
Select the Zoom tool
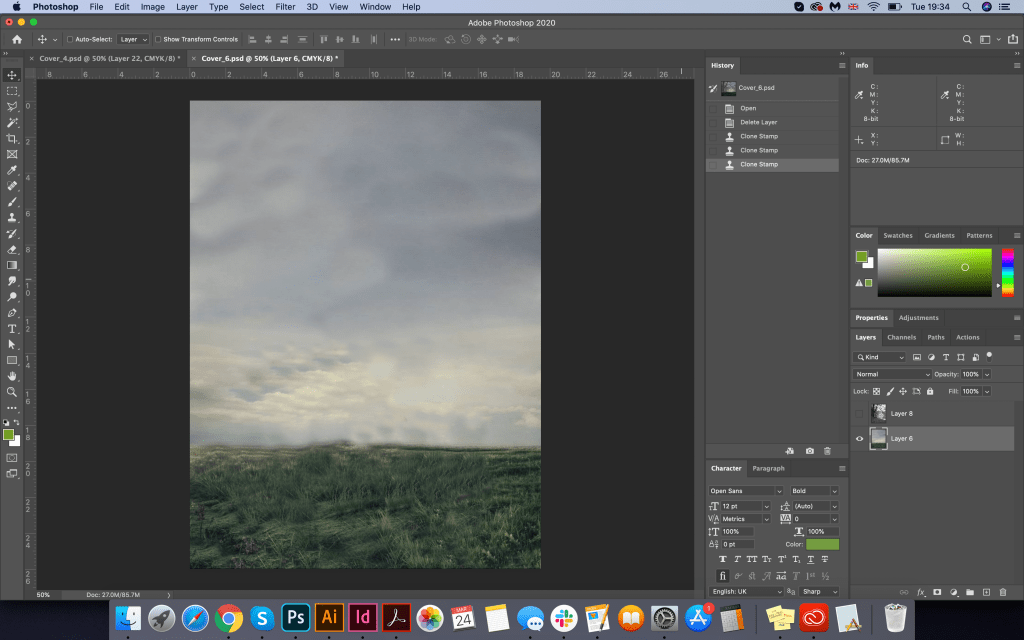pyautogui.click(x=12, y=392)
